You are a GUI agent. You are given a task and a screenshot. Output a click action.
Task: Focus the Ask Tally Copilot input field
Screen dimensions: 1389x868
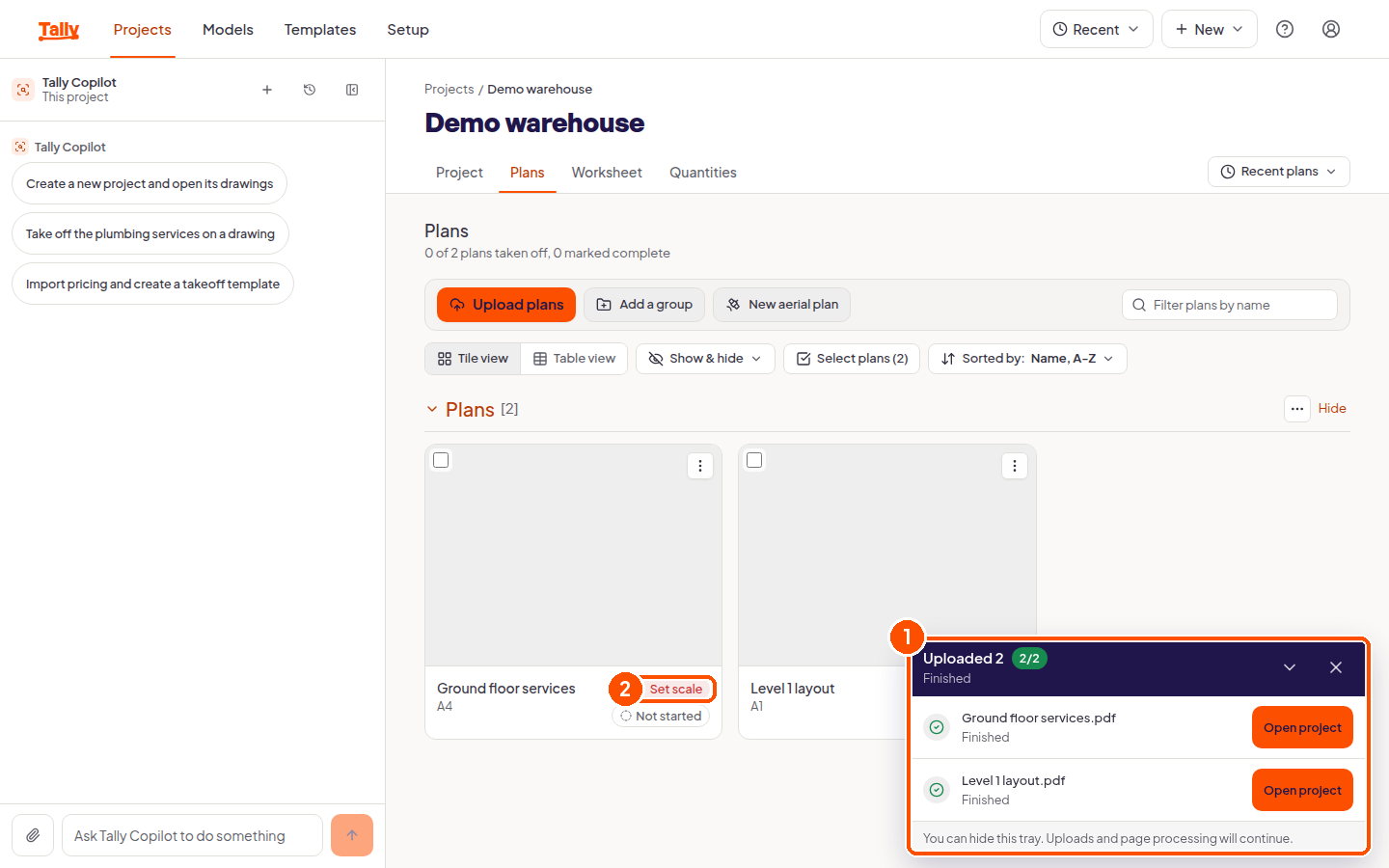pyautogui.click(x=192, y=835)
